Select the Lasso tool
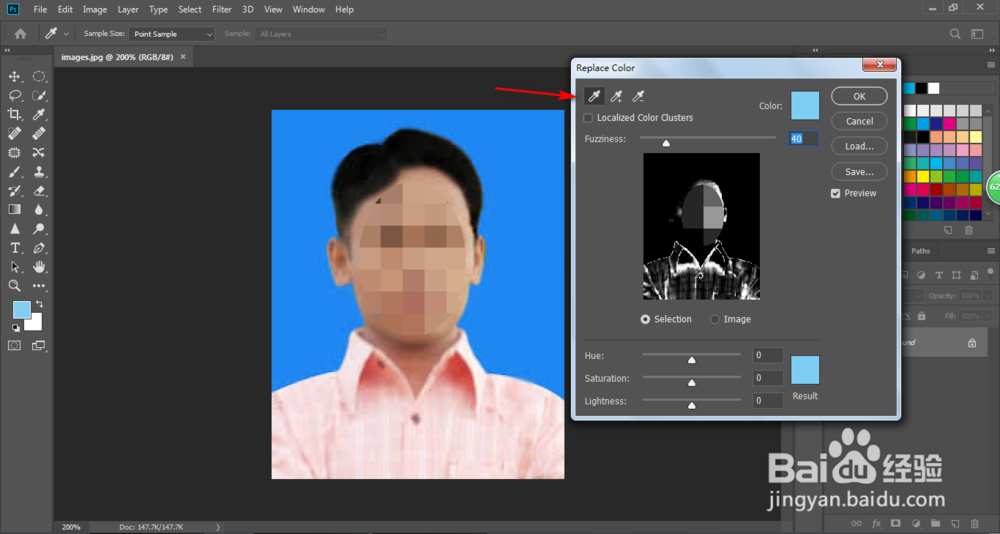The height and width of the screenshot is (534, 1000). coord(14,96)
